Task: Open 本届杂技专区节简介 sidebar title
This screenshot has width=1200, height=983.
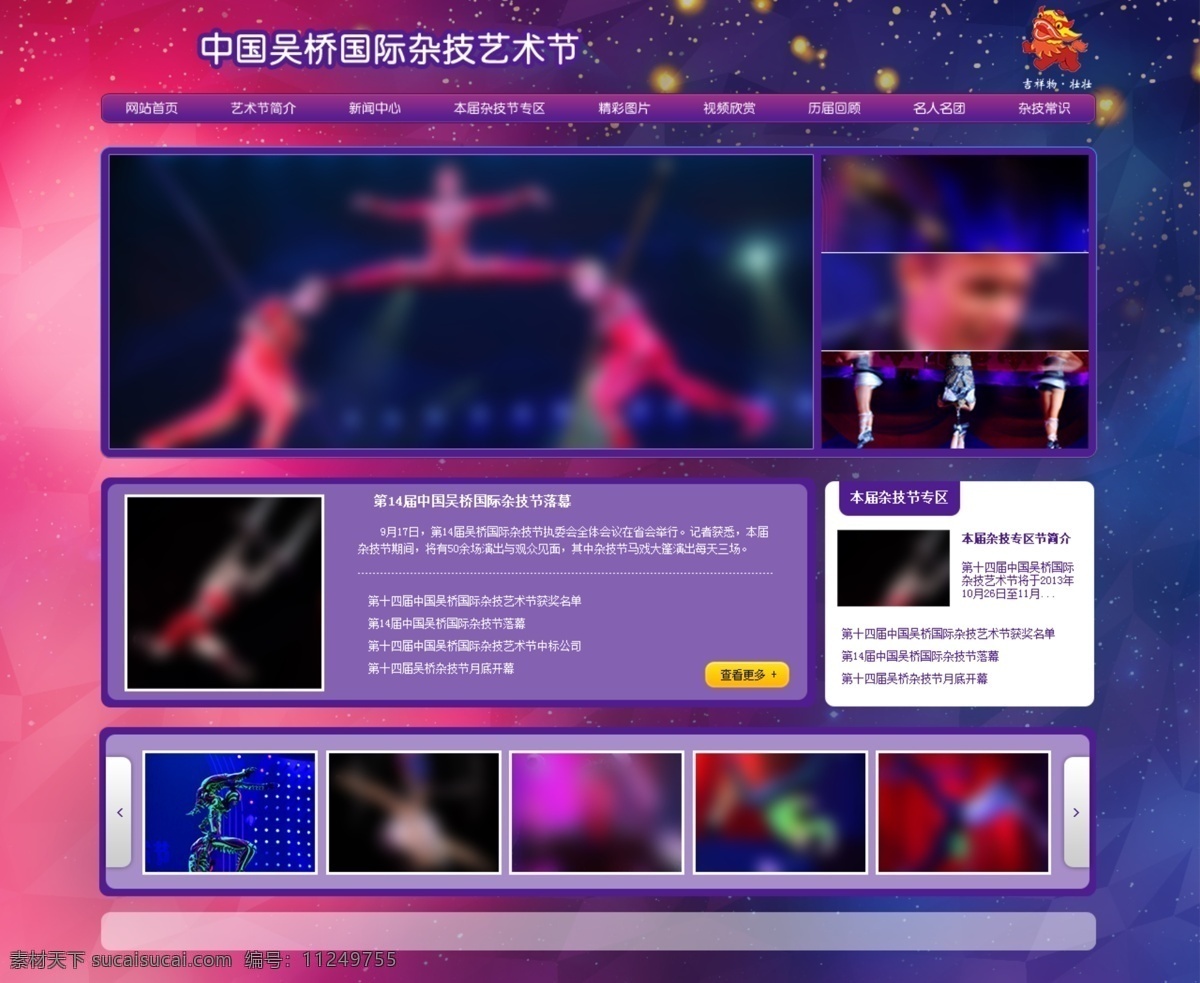Action: tap(1016, 538)
